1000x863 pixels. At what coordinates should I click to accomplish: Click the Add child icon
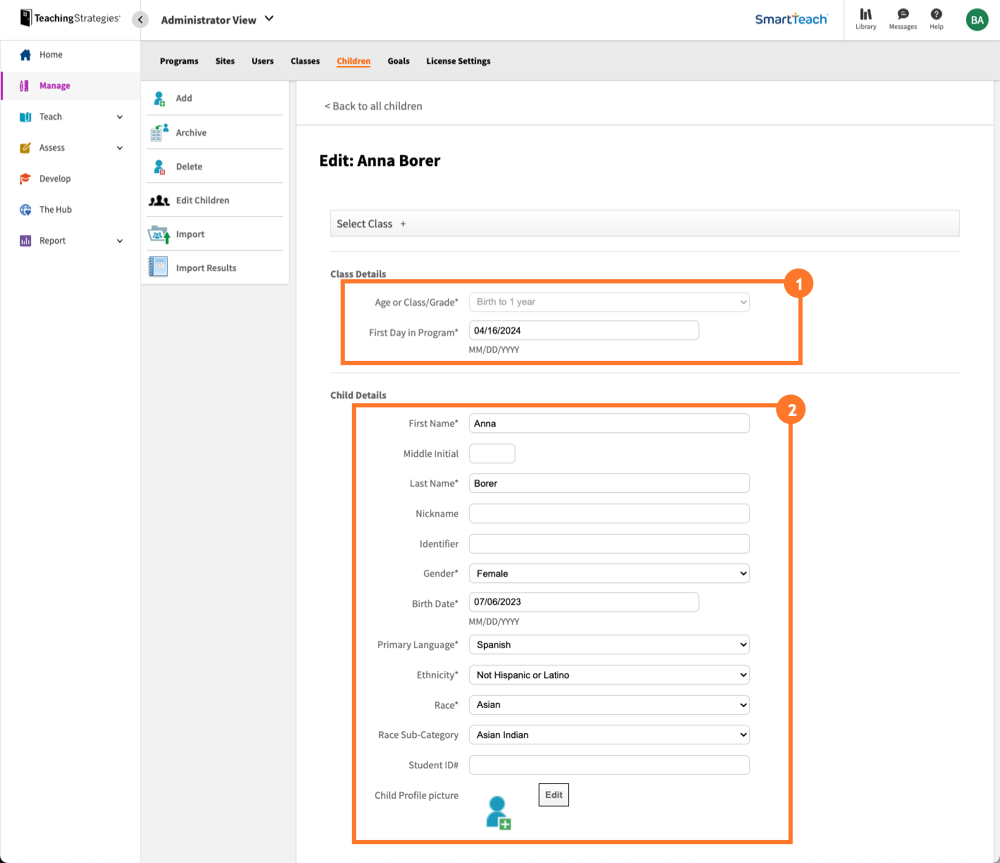(x=158, y=98)
